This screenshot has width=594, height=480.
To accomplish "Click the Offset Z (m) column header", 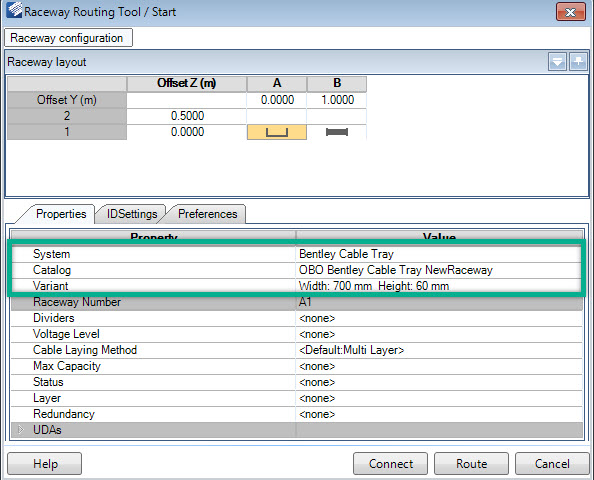I will pyautogui.click(x=187, y=83).
